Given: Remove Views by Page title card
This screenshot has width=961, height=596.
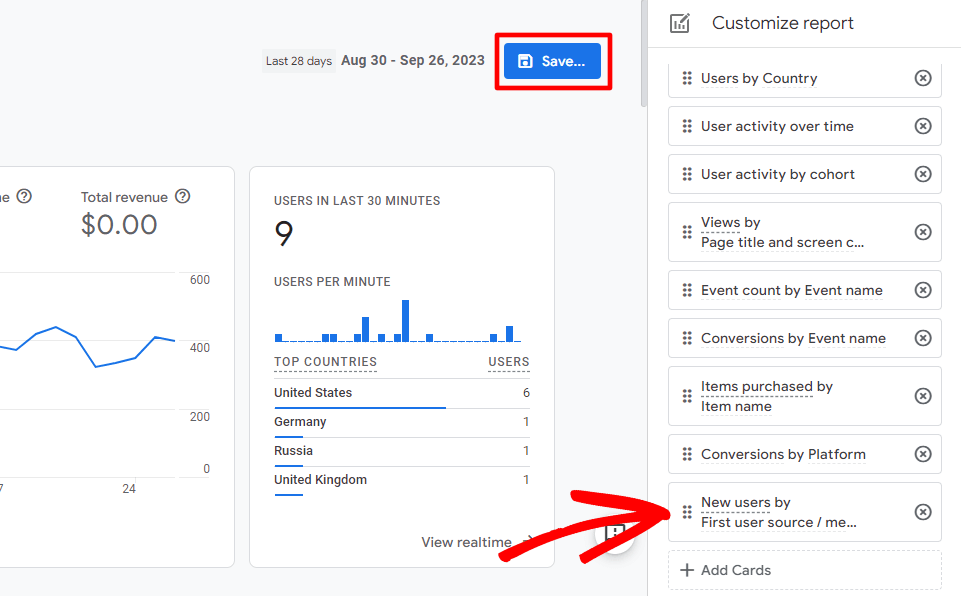Looking at the screenshot, I should (x=923, y=232).
